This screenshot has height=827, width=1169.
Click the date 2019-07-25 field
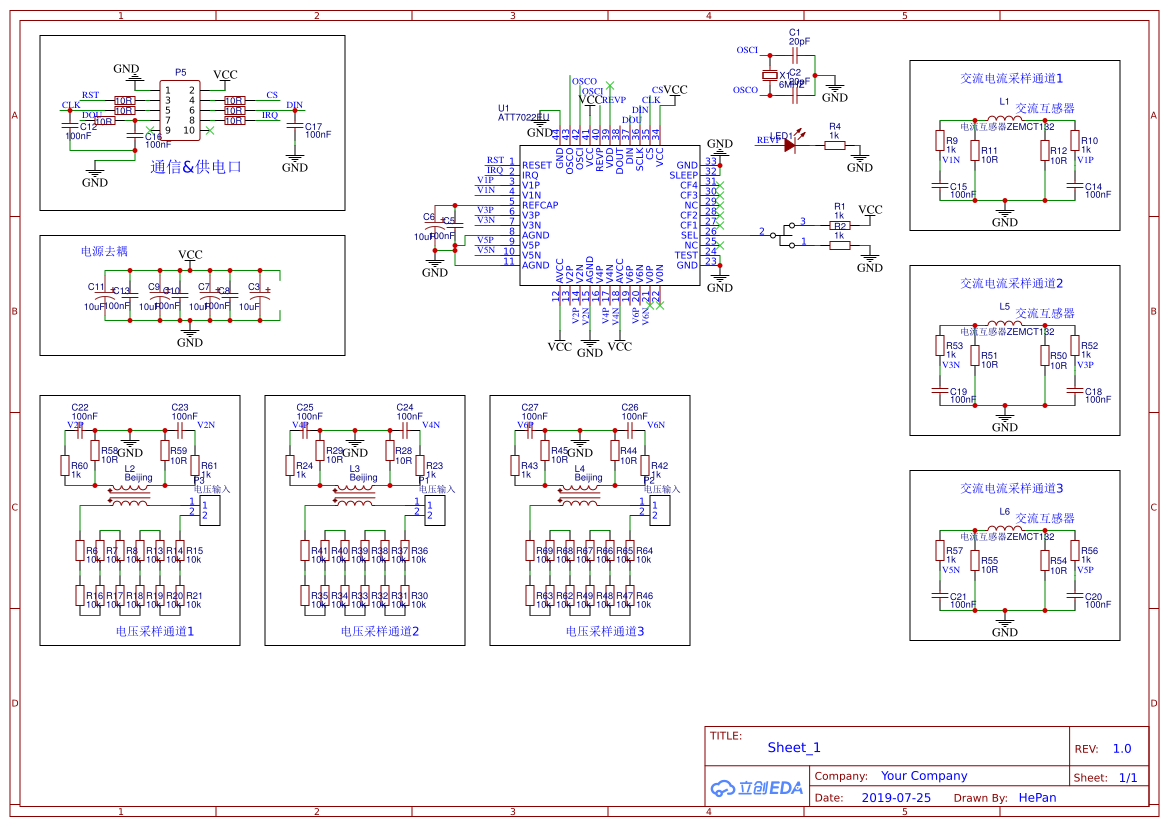tap(896, 798)
